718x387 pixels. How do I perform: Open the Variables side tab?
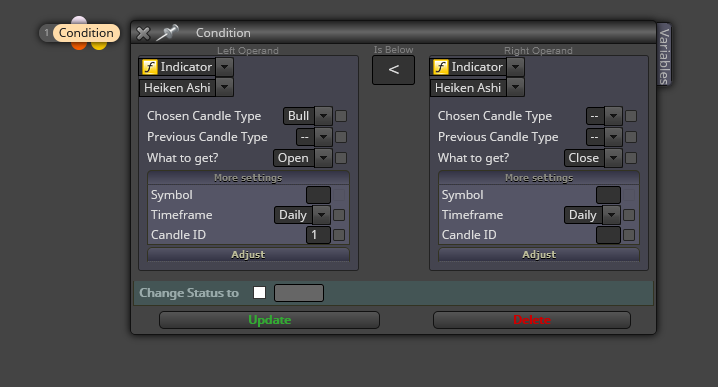pyautogui.click(x=664, y=55)
